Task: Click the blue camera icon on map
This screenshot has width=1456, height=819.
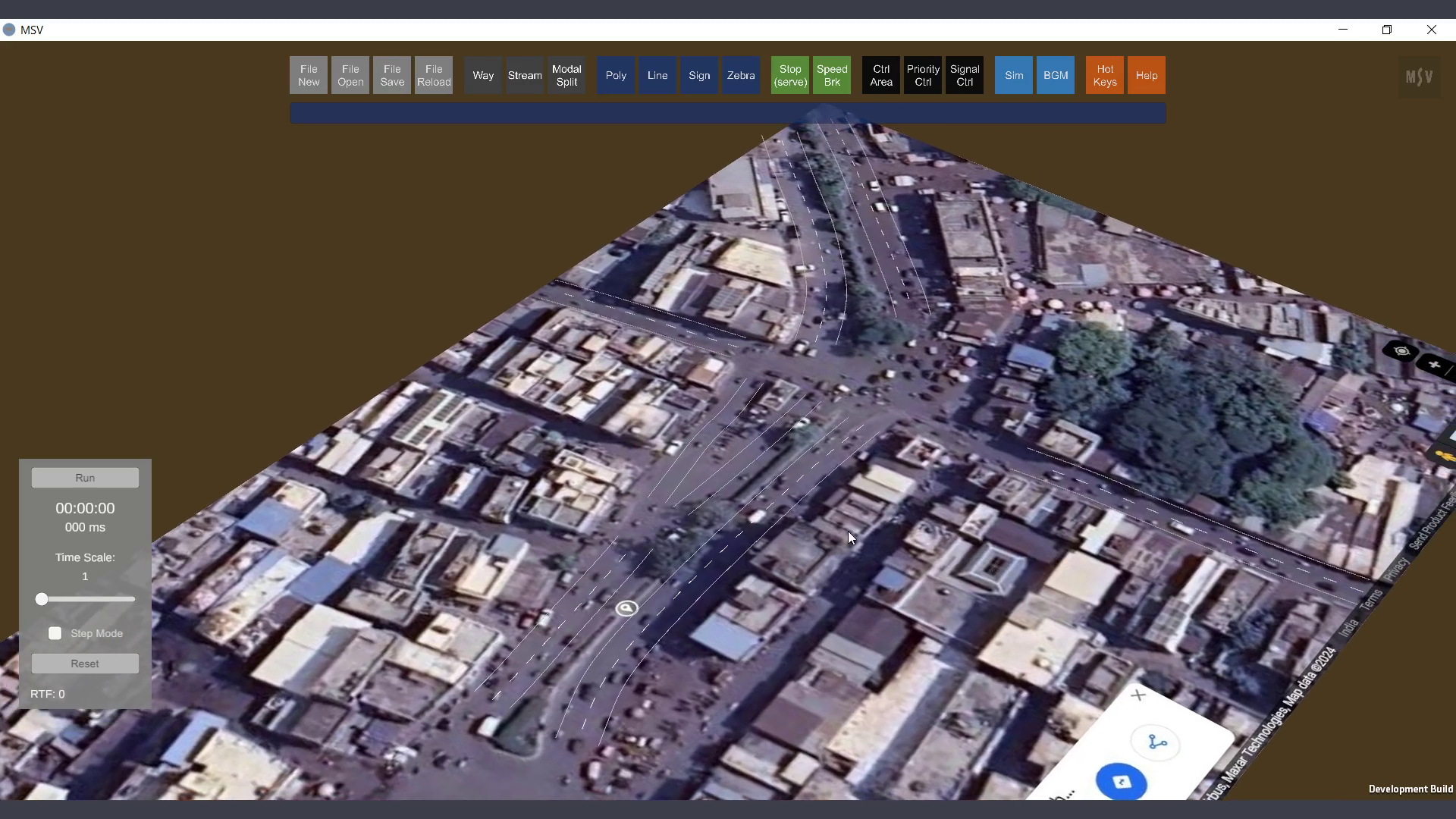Action: point(1122,782)
